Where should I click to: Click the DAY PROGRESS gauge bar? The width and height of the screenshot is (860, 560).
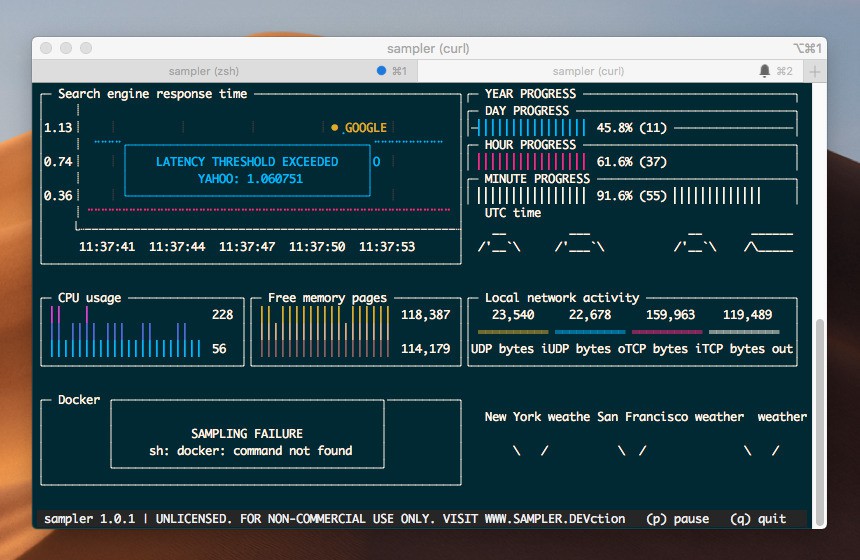click(533, 128)
